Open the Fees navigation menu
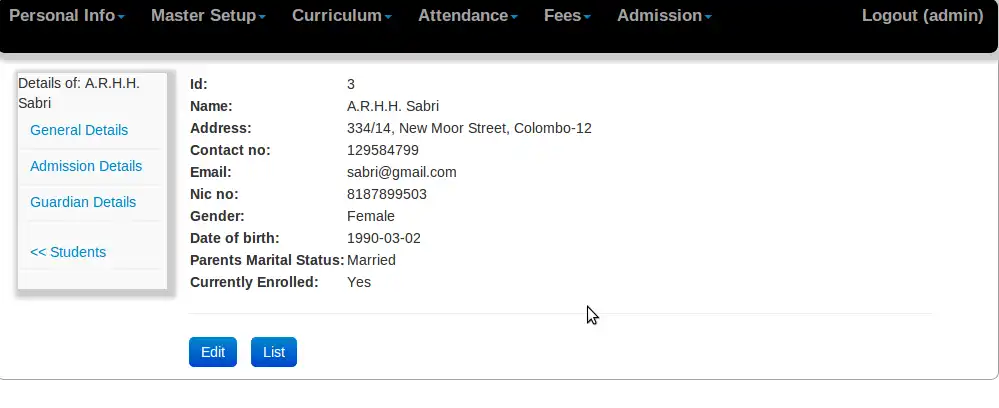The image size is (999, 408). (x=567, y=16)
